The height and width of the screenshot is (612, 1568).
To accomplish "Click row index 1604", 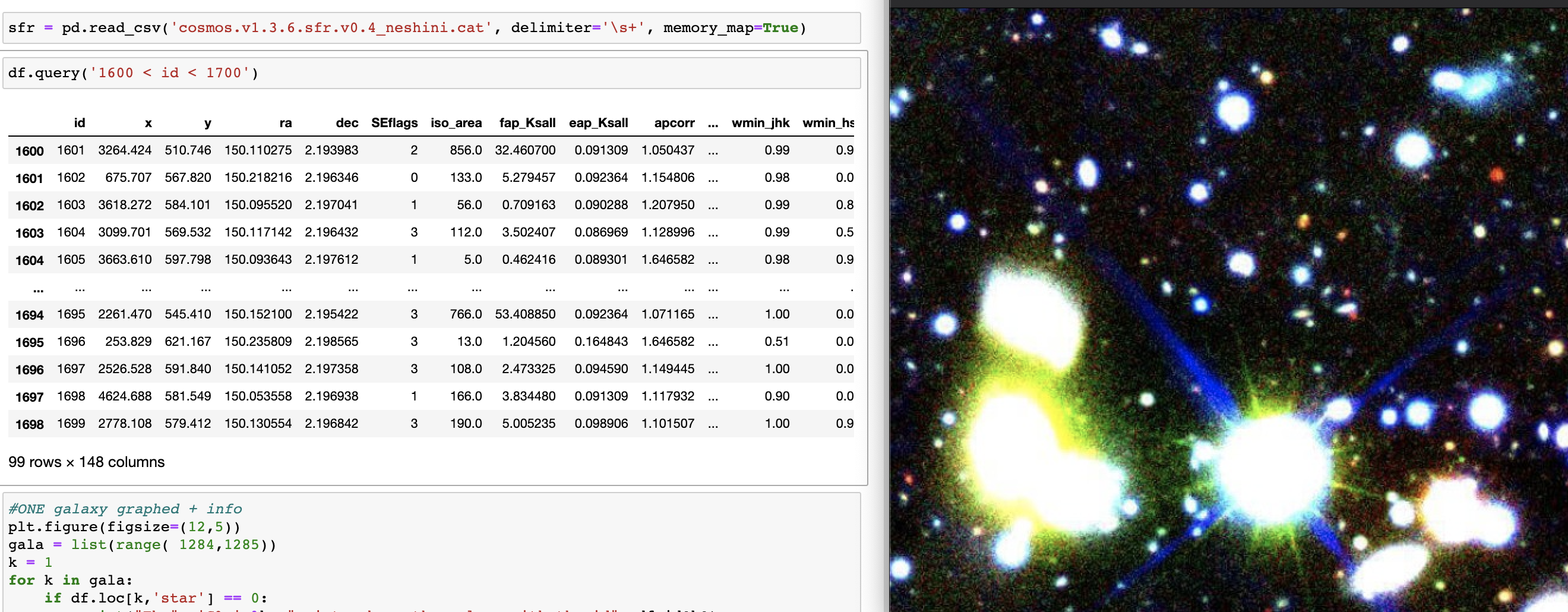I will [x=29, y=261].
